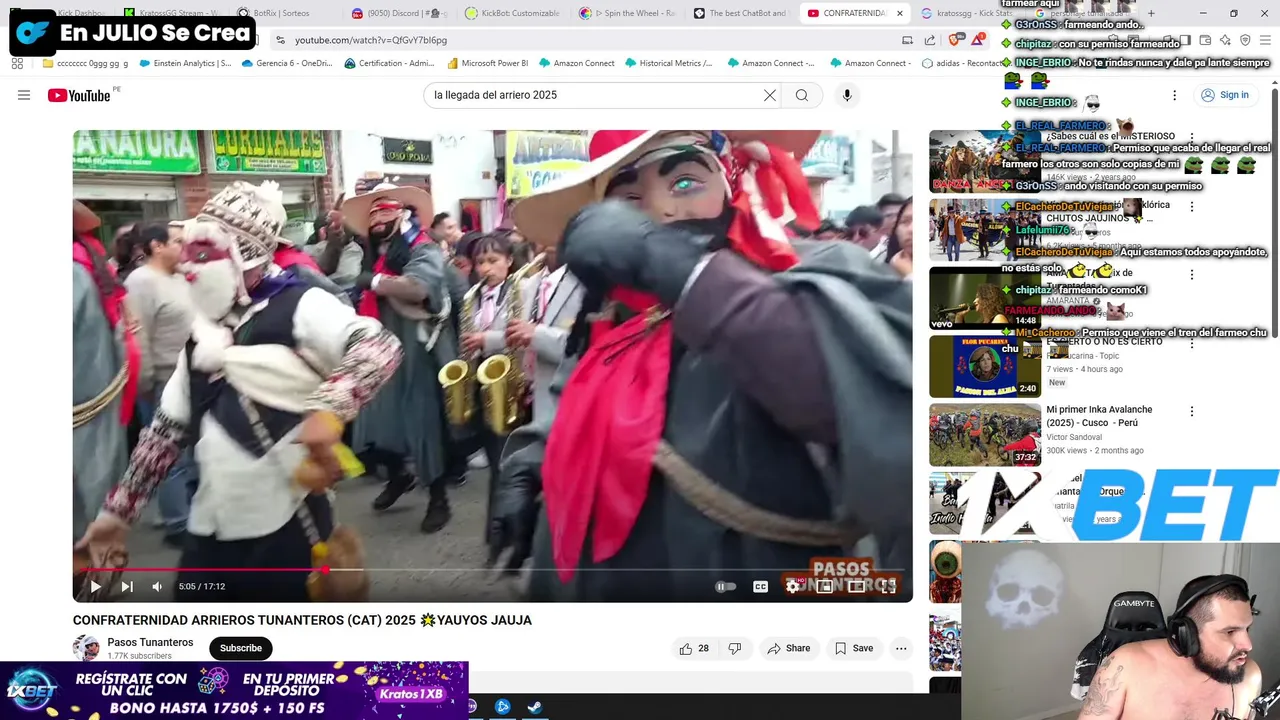
Task: Toggle closed captions CC button
Action: (760, 587)
